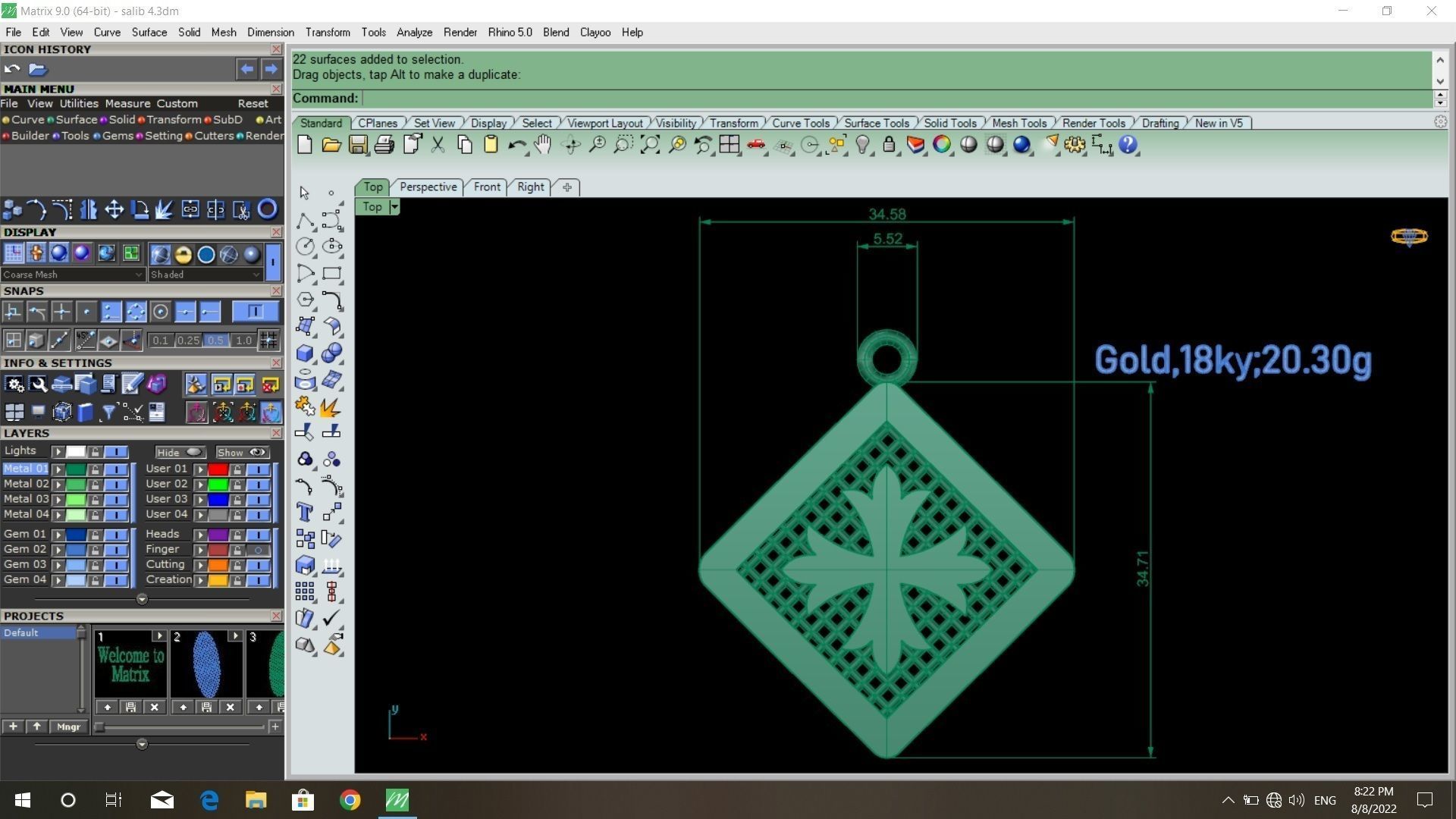Open the Shaded display mode dropdown

click(205, 275)
